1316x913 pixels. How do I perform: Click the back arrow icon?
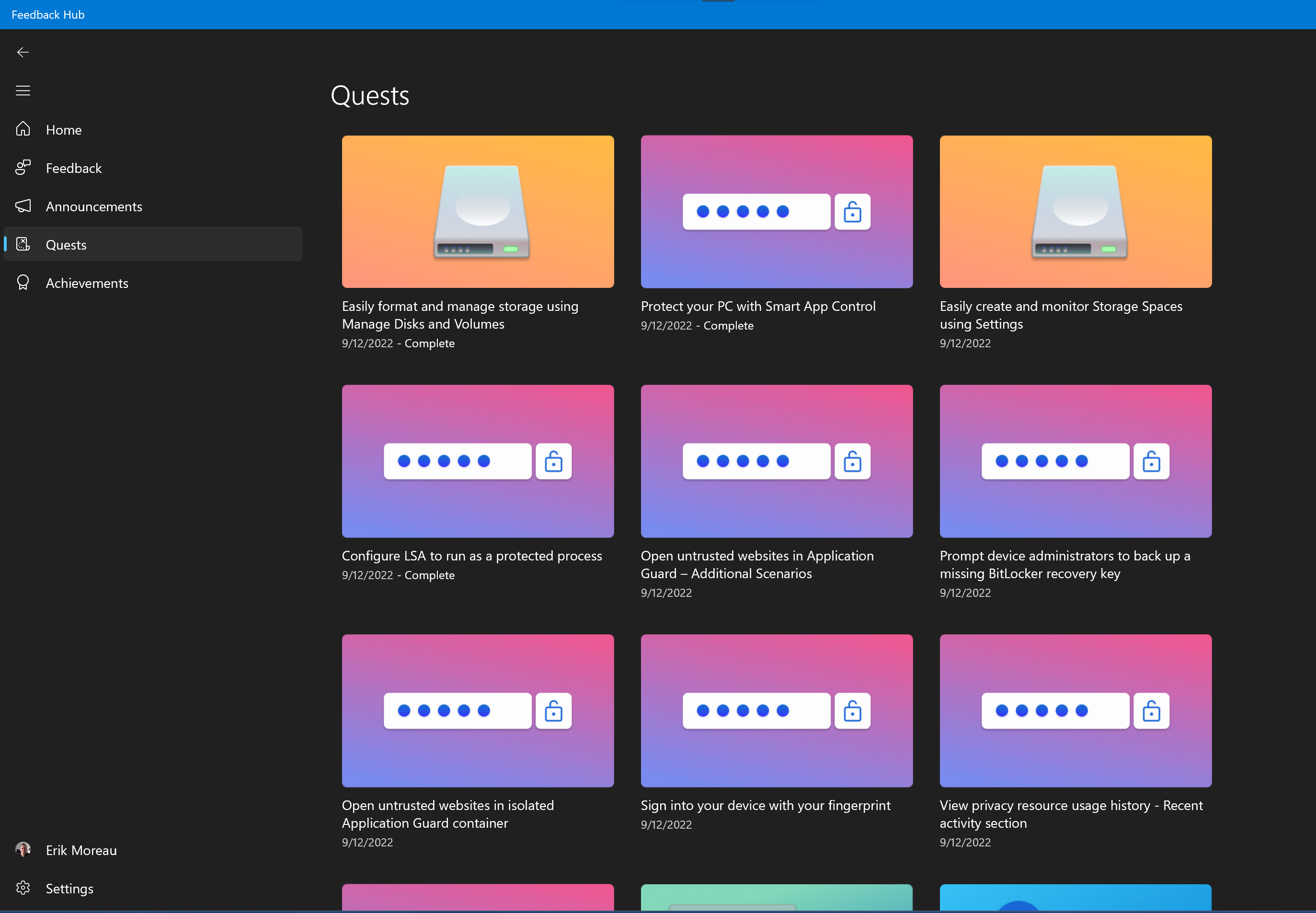pyautogui.click(x=23, y=53)
